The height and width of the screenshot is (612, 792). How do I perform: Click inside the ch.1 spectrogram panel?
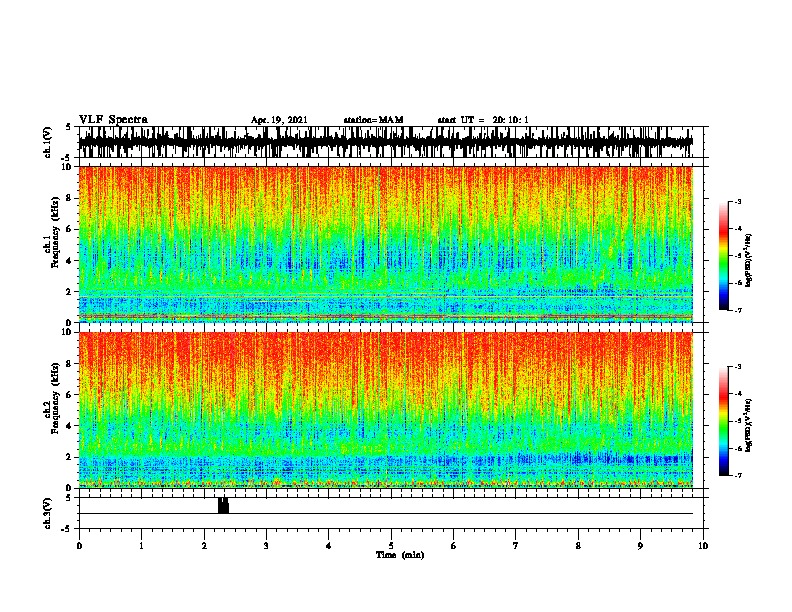click(x=386, y=244)
